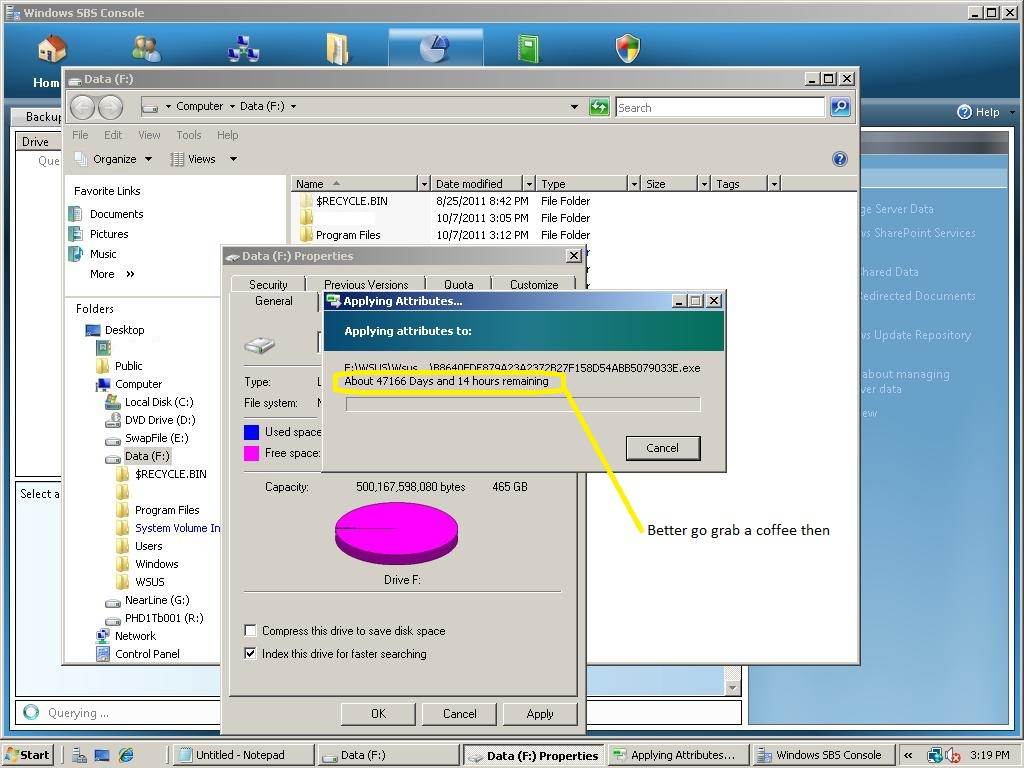
Task: Open the Security shield icon in SBS Console
Action: coord(627,48)
